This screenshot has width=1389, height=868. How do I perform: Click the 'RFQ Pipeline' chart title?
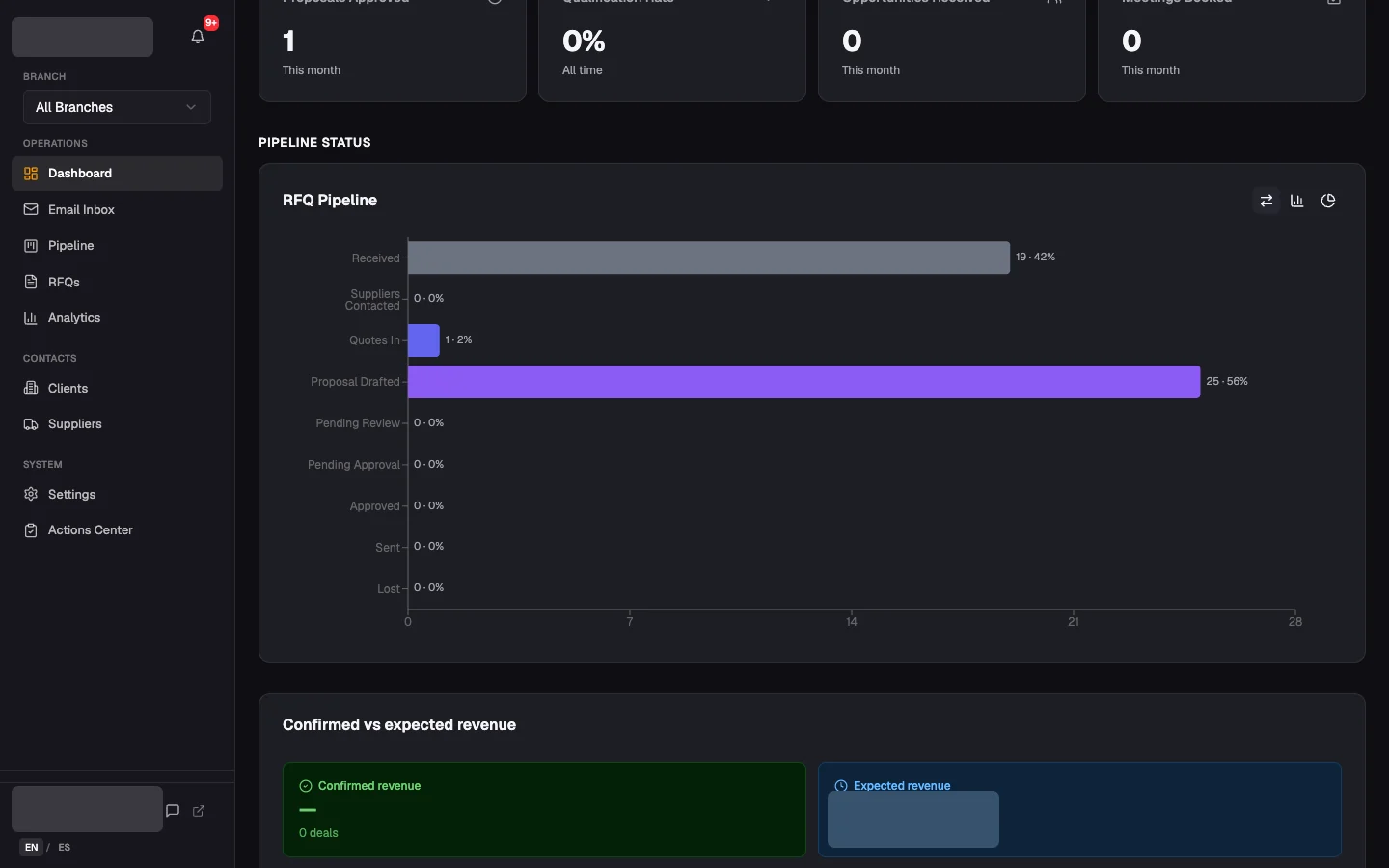click(330, 201)
